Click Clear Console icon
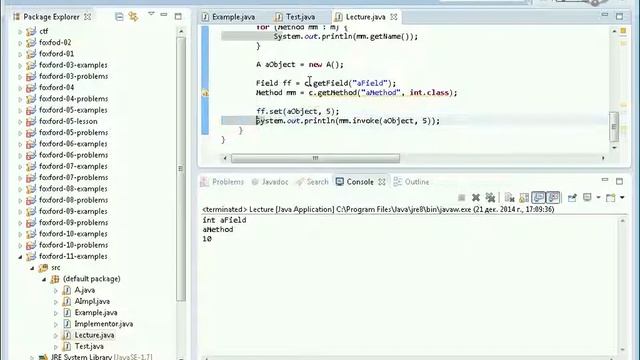Image resolution: width=640 pixels, height=360 pixels. tap(509, 198)
